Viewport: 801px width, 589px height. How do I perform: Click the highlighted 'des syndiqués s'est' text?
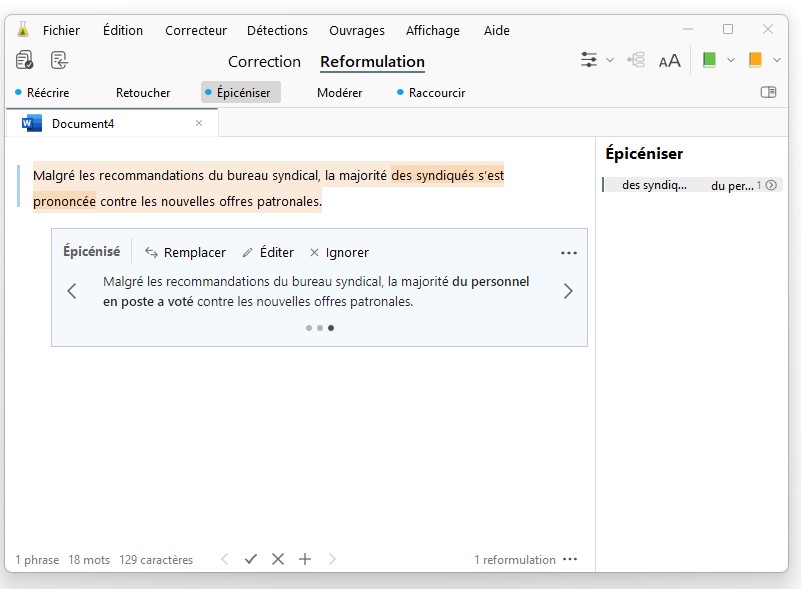pos(447,175)
